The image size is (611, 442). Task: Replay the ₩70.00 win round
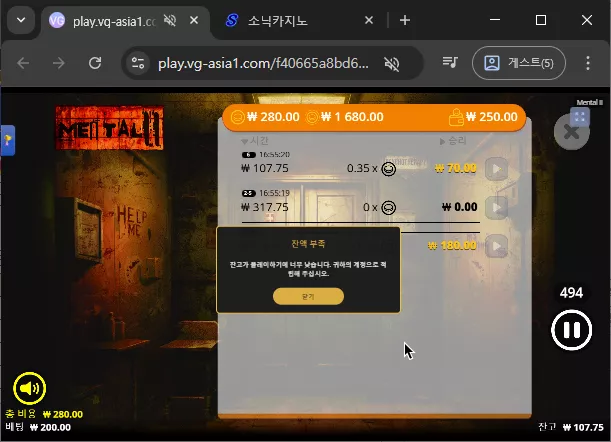tap(496, 169)
